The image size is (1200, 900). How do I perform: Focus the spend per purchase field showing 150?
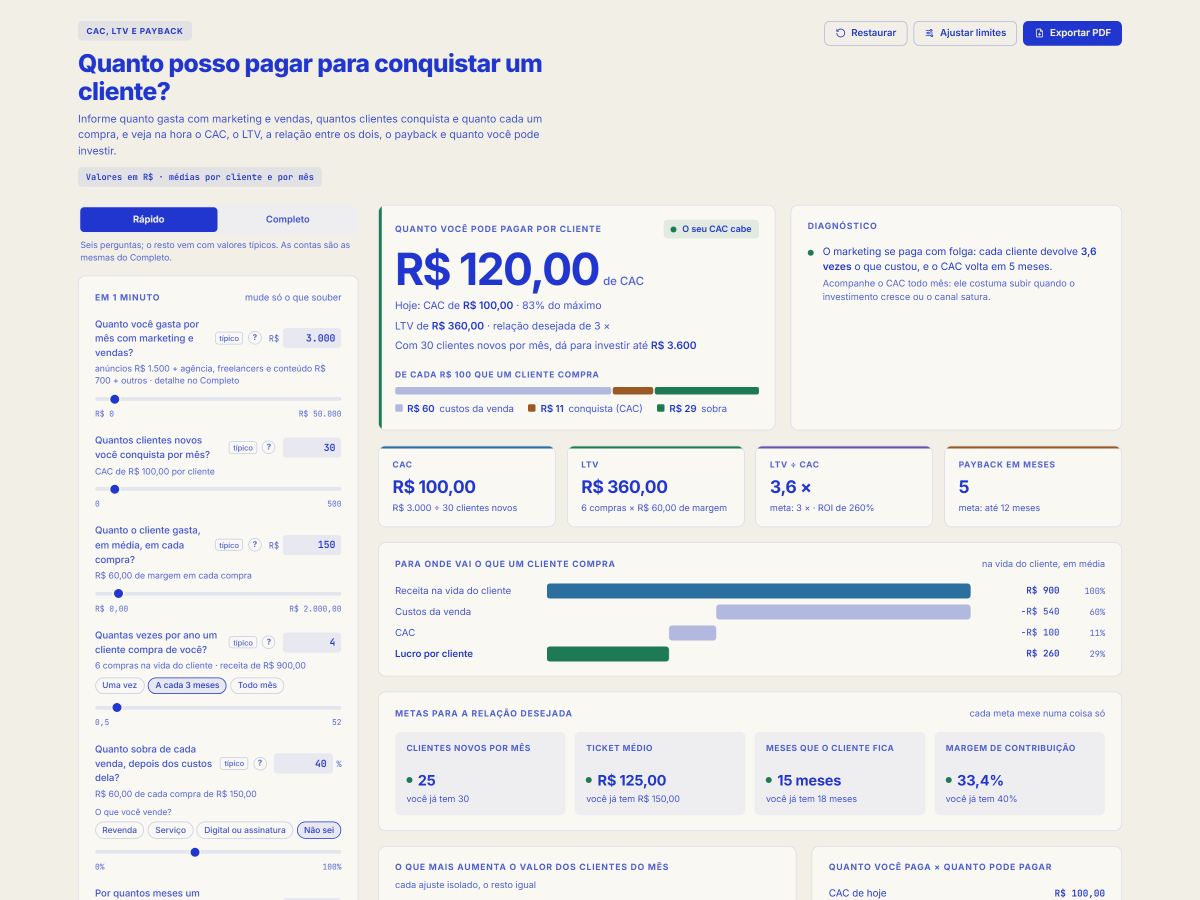click(312, 545)
